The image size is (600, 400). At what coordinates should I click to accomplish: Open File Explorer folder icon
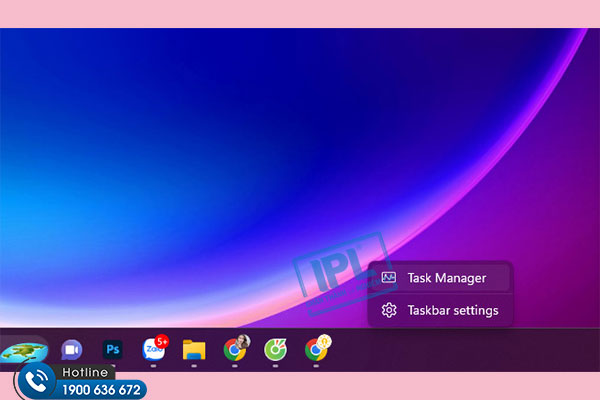[194, 350]
